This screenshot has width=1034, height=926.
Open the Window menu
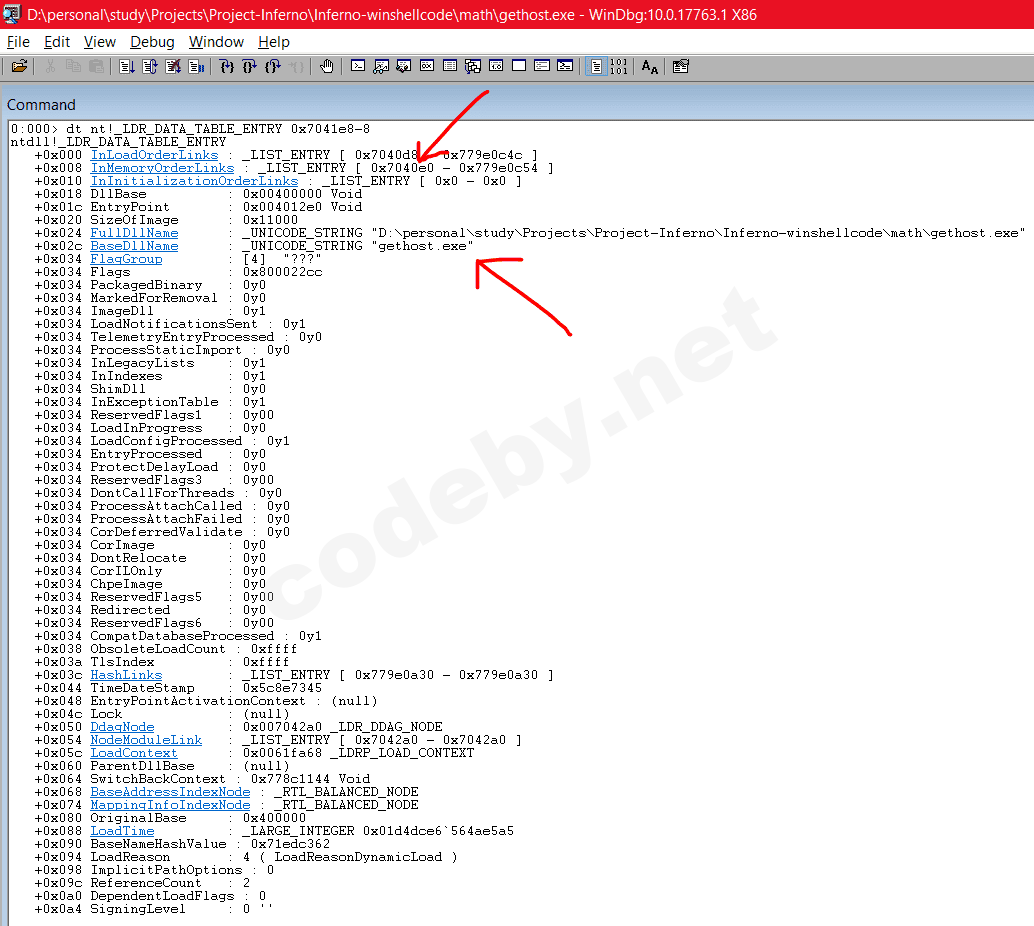point(216,42)
